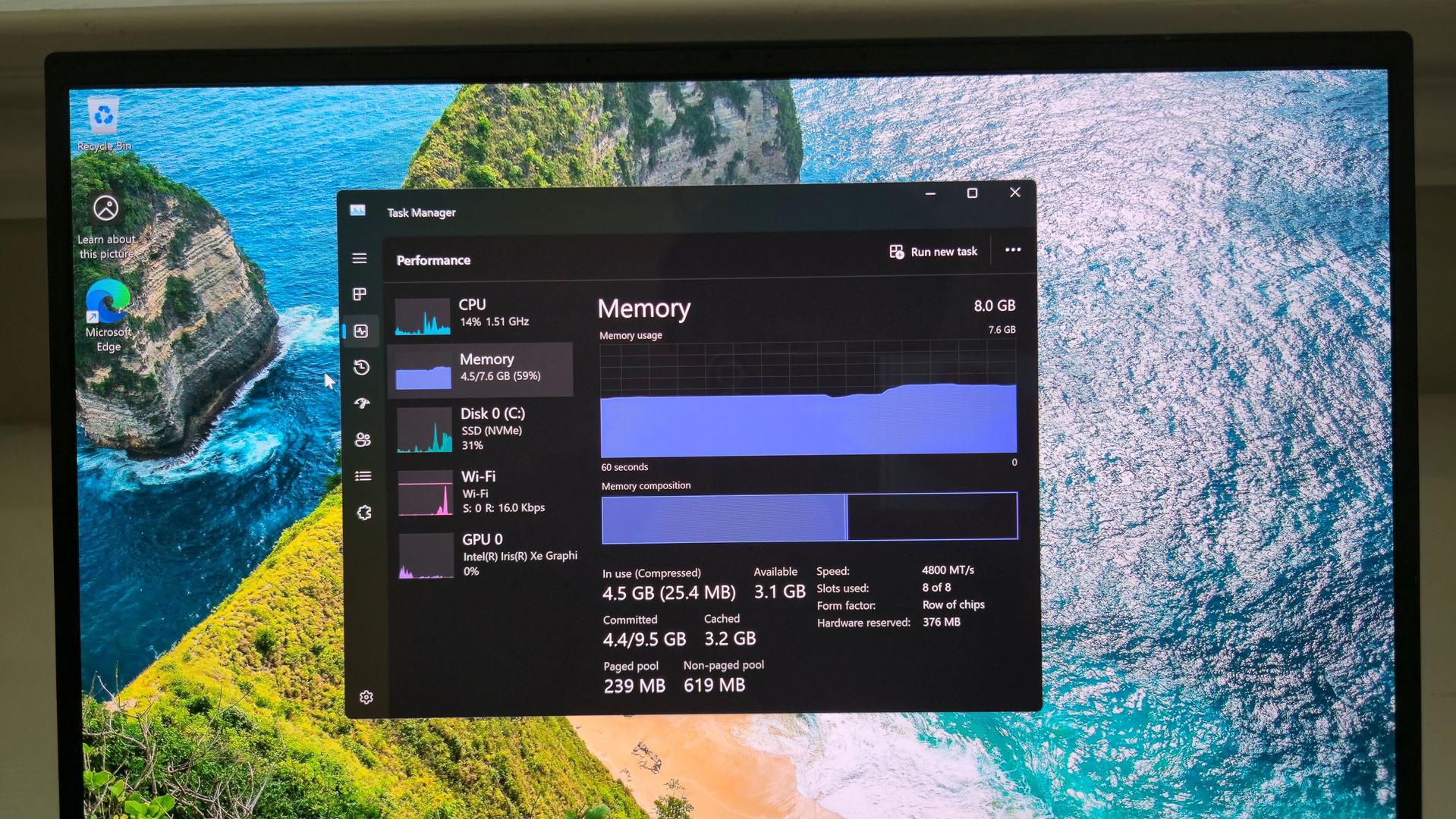Open the hamburger navigation menu
This screenshot has height=819, width=1456.
click(x=360, y=259)
